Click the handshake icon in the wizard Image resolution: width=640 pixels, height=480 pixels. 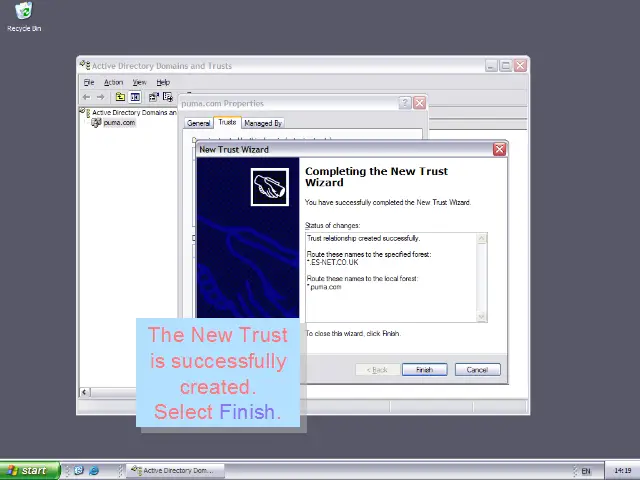[x=270, y=187]
